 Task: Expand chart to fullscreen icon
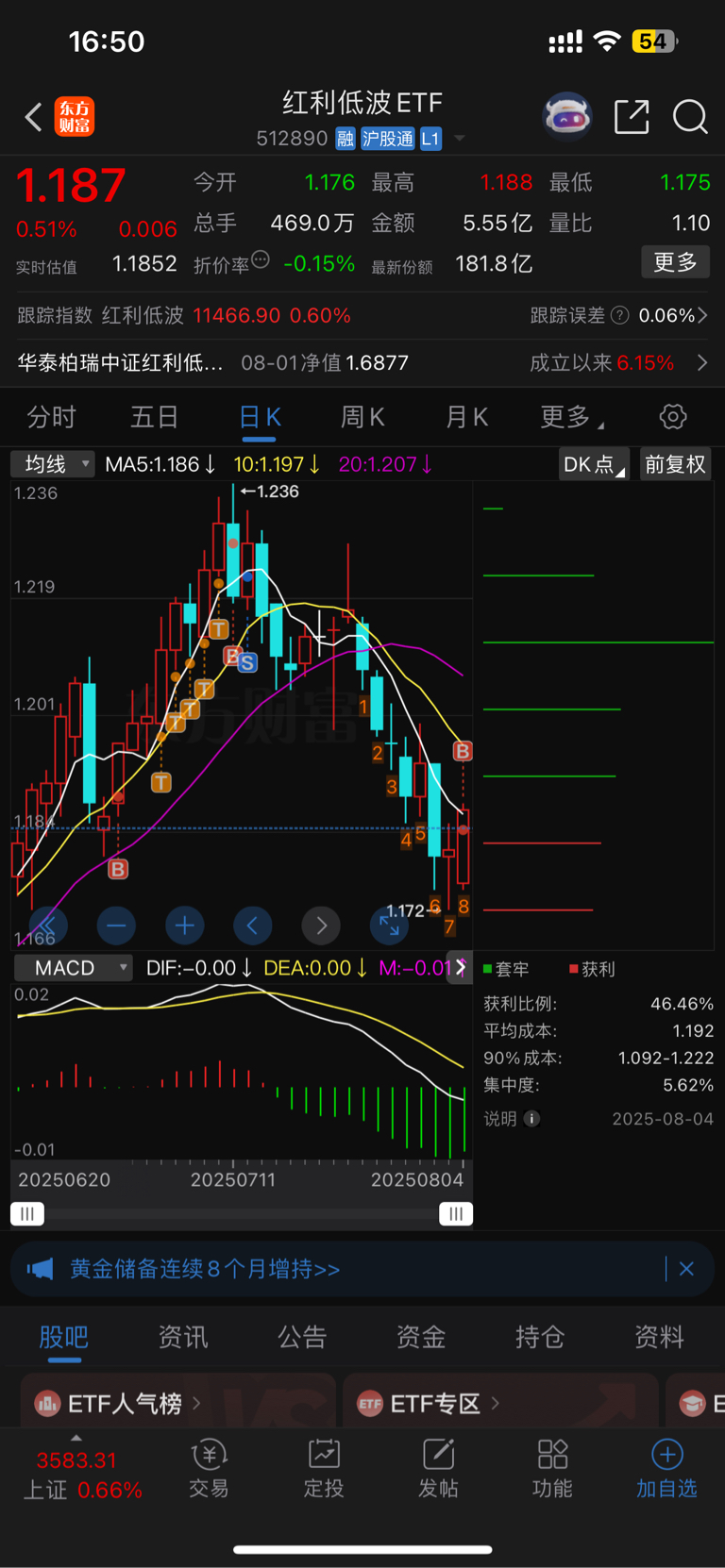pos(389,926)
